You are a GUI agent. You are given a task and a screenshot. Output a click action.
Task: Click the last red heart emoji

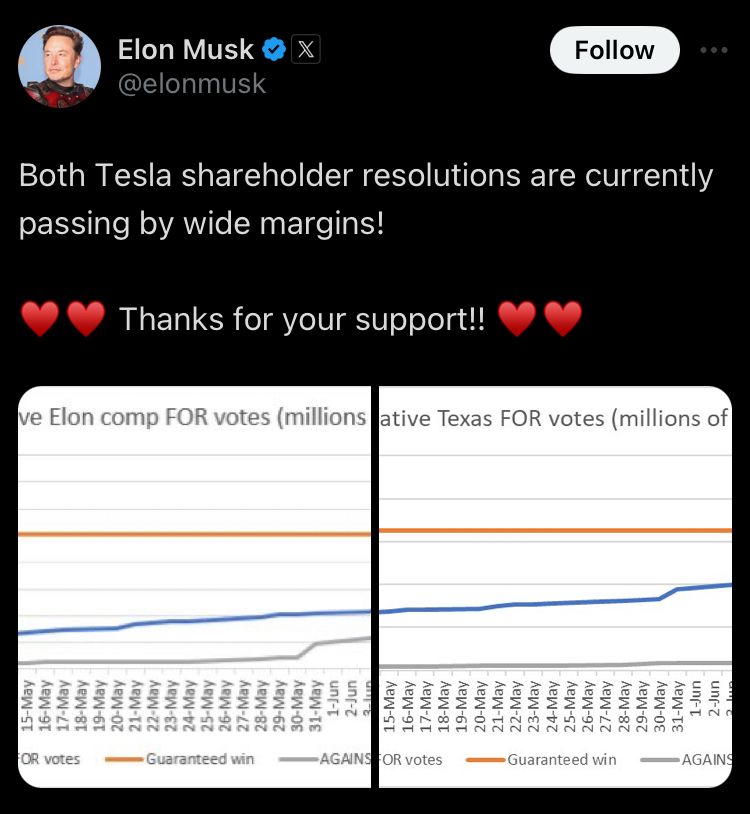pos(563,319)
